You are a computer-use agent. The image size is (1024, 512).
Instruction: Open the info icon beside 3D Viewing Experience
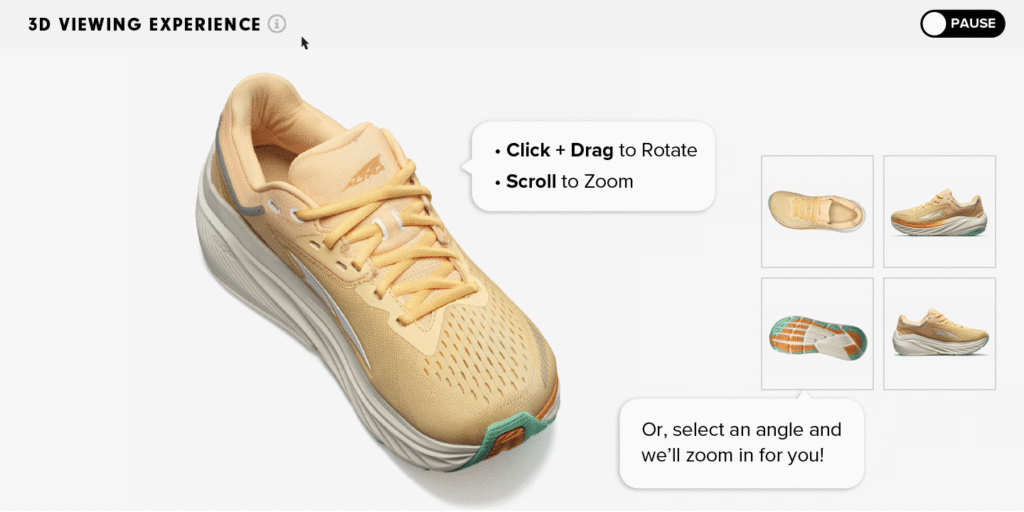277,24
